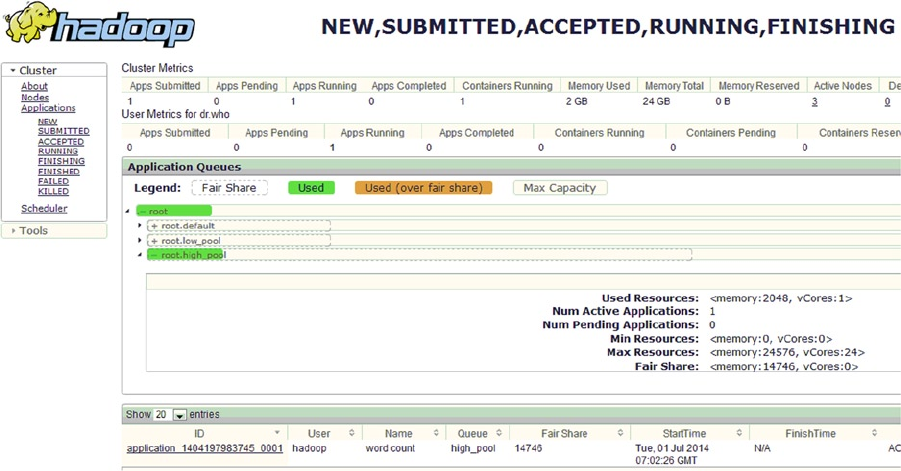Click the root.default queue bar
The width and height of the screenshot is (901, 471).
coord(239,226)
